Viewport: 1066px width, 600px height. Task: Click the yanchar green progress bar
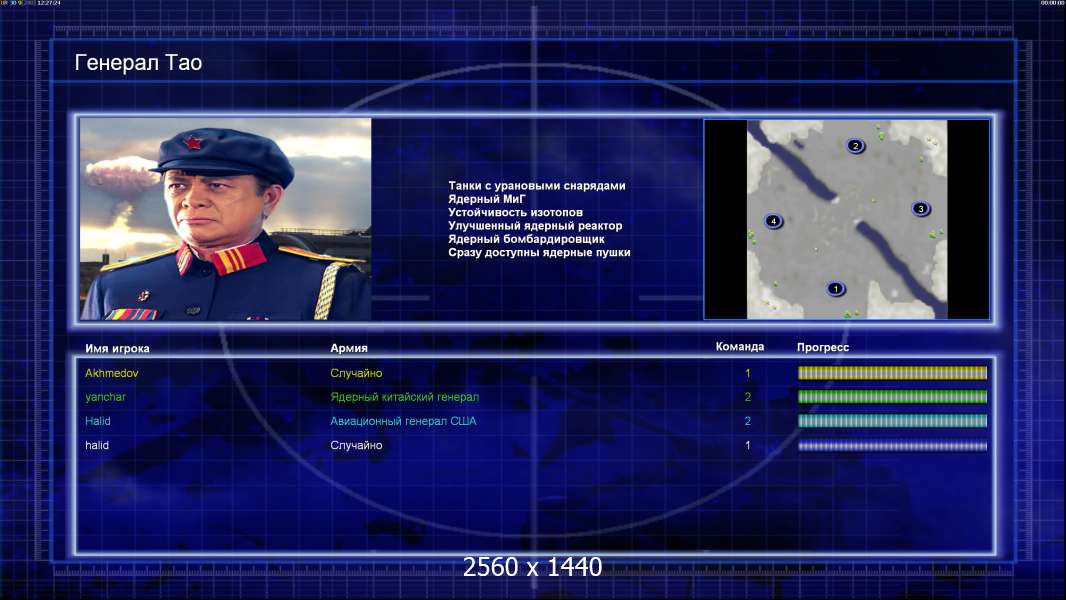click(x=892, y=397)
